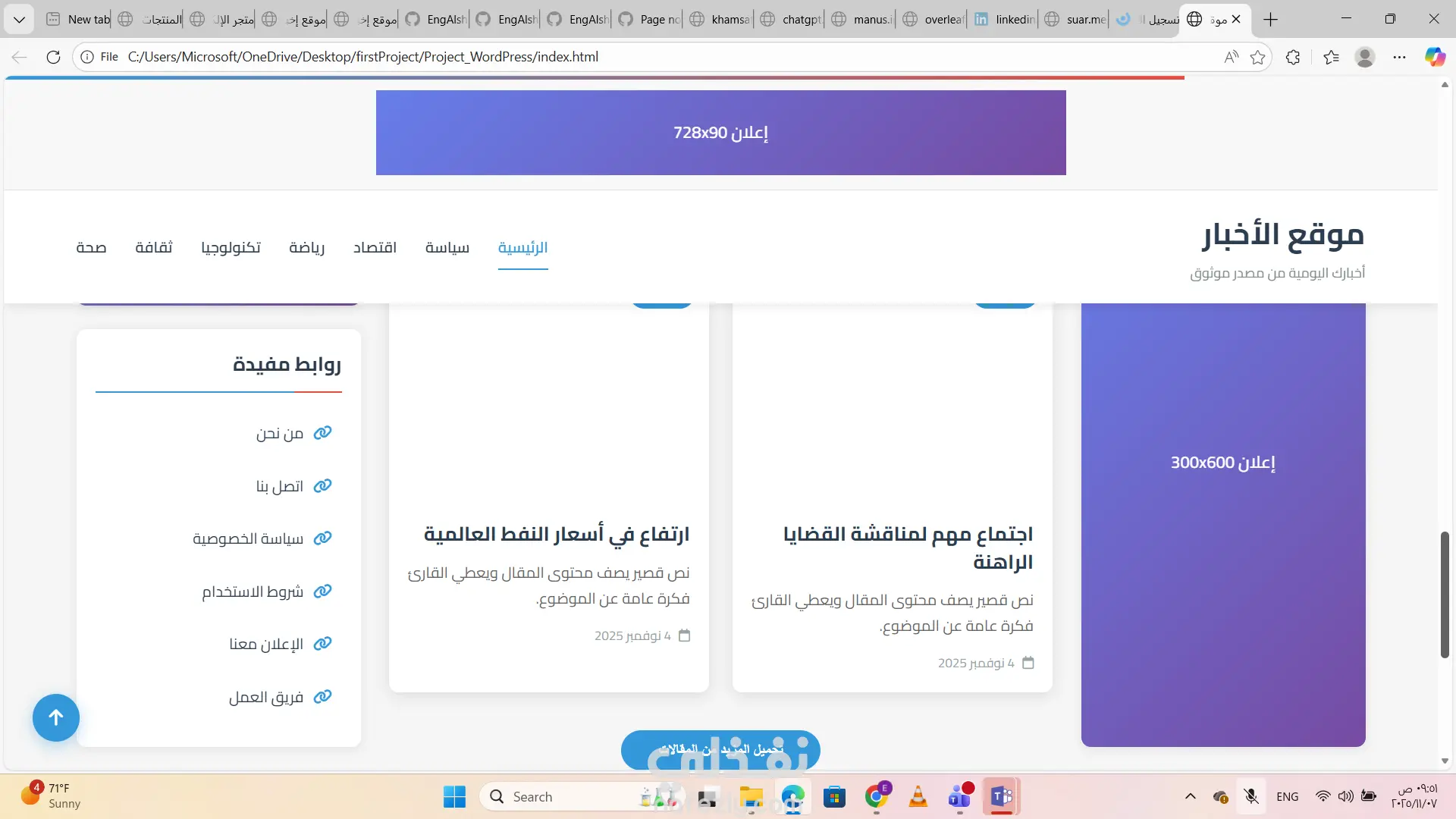Click the 728x90 ad banner
This screenshot has height=819, width=1456.
720,133
